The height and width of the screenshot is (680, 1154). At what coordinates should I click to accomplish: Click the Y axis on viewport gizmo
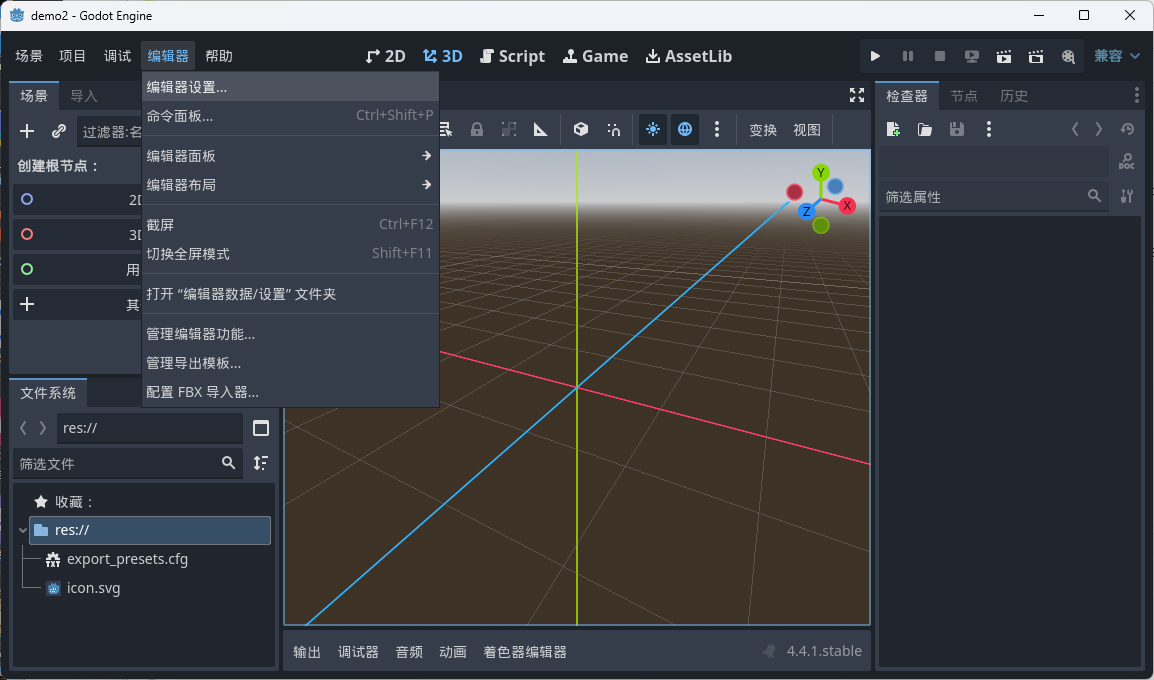tap(821, 173)
